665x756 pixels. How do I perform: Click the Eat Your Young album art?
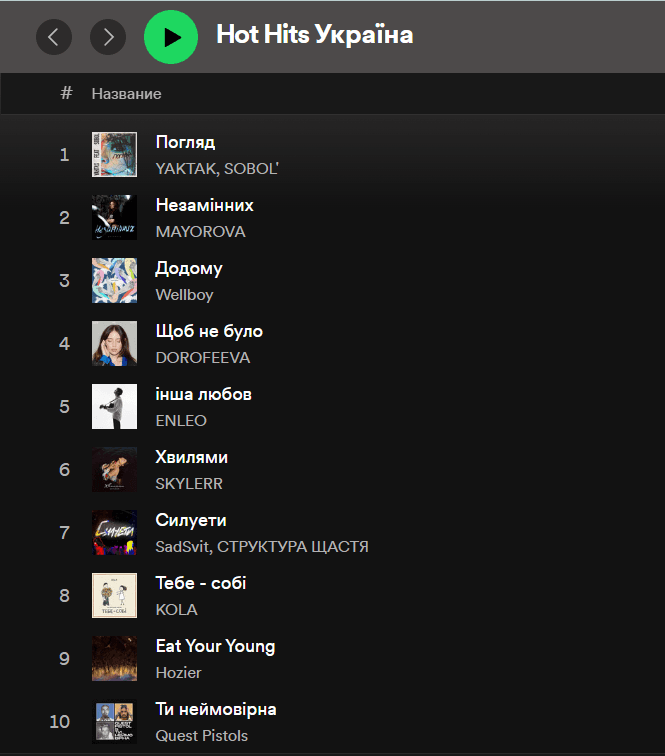click(x=114, y=659)
